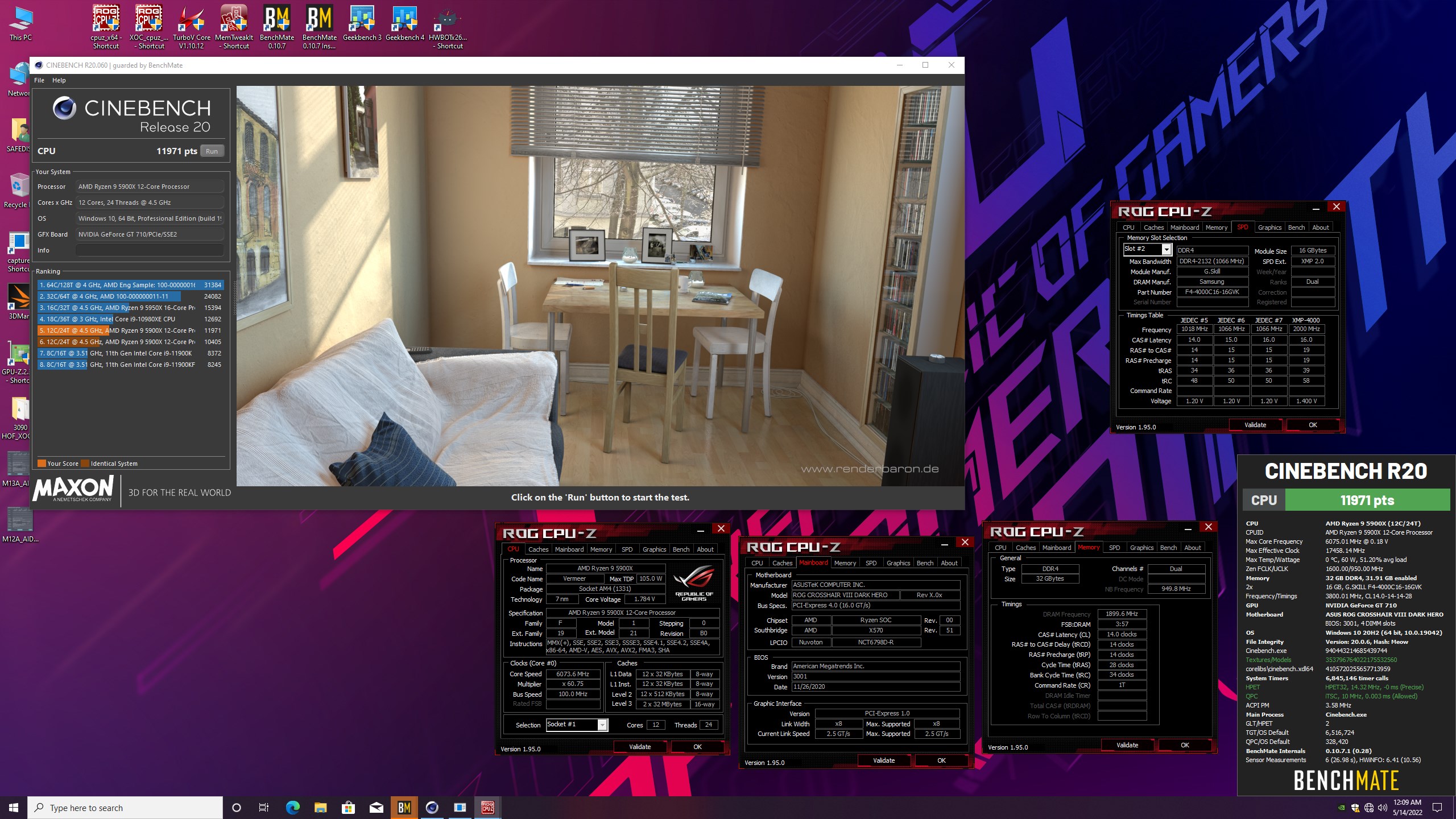Open 3DMark desktop icon
1456x819 pixels.
point(19,301)
